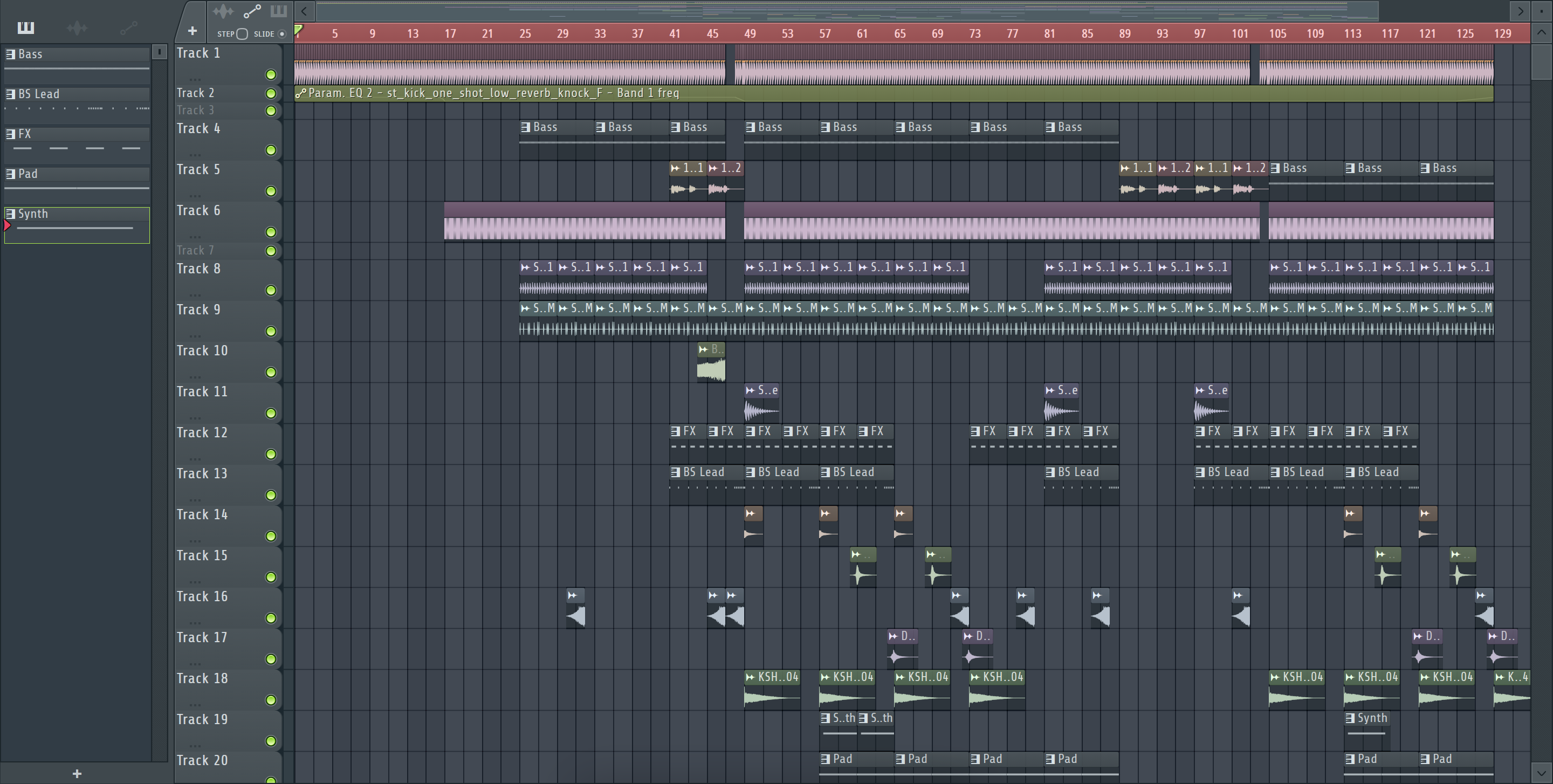1553x784 pixels.
Task: Select the automation clip focus icon
Action: pos(252,11)
